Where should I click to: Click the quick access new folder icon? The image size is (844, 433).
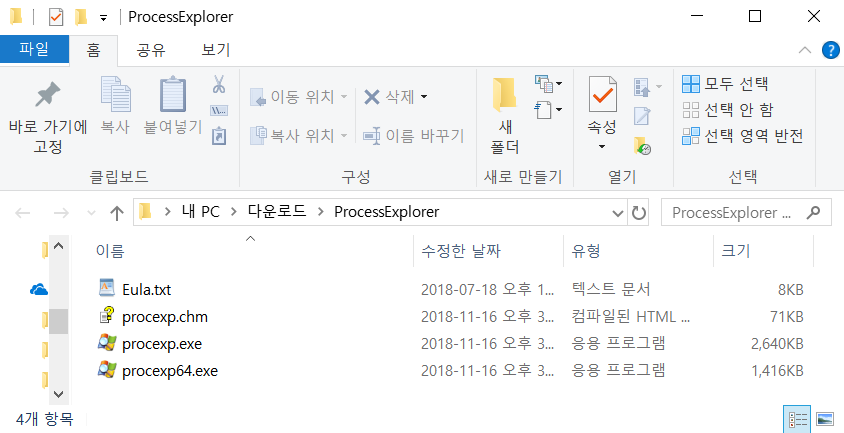tap(81, 17)
